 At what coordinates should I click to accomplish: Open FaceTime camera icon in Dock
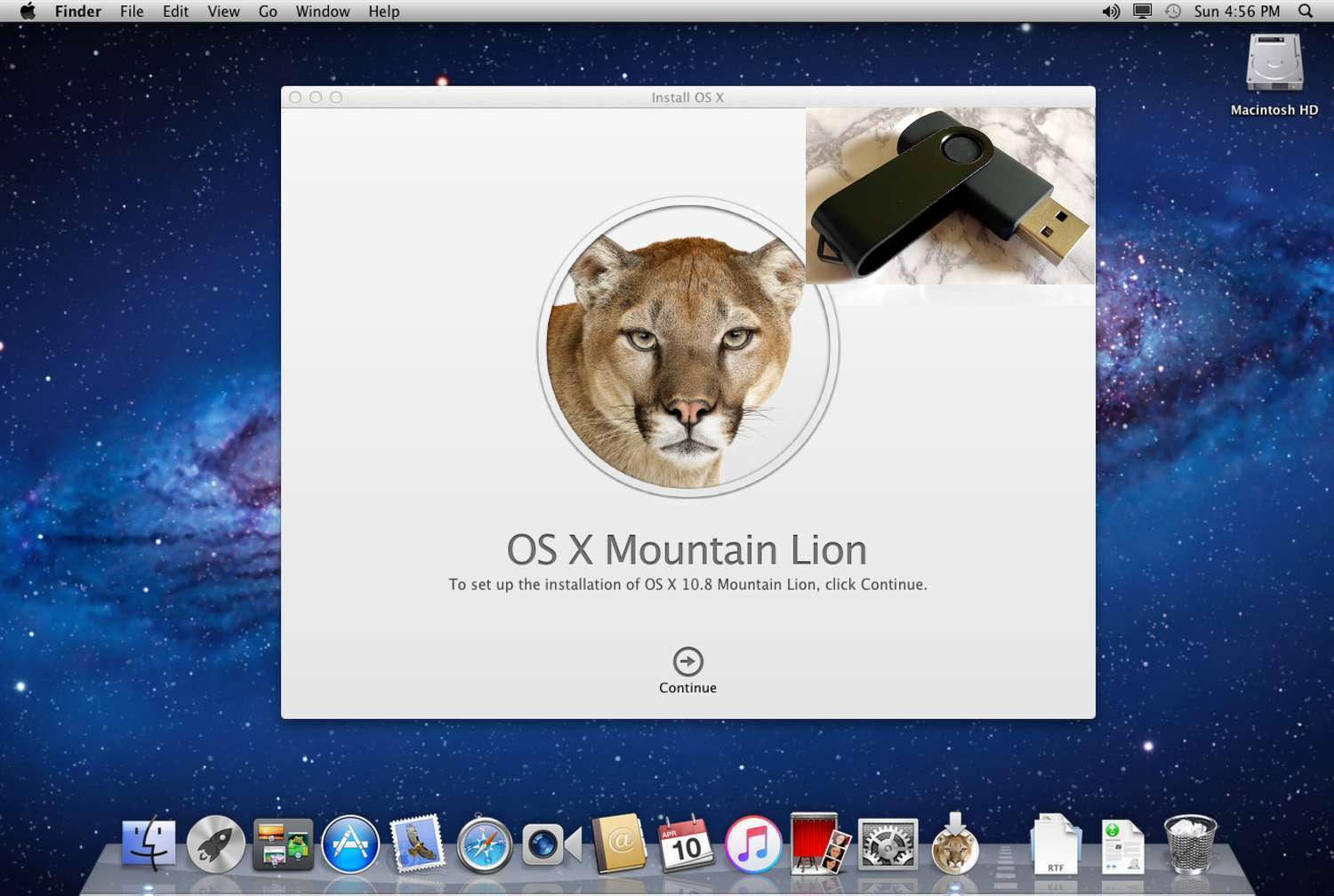click(x=551, y=844)
